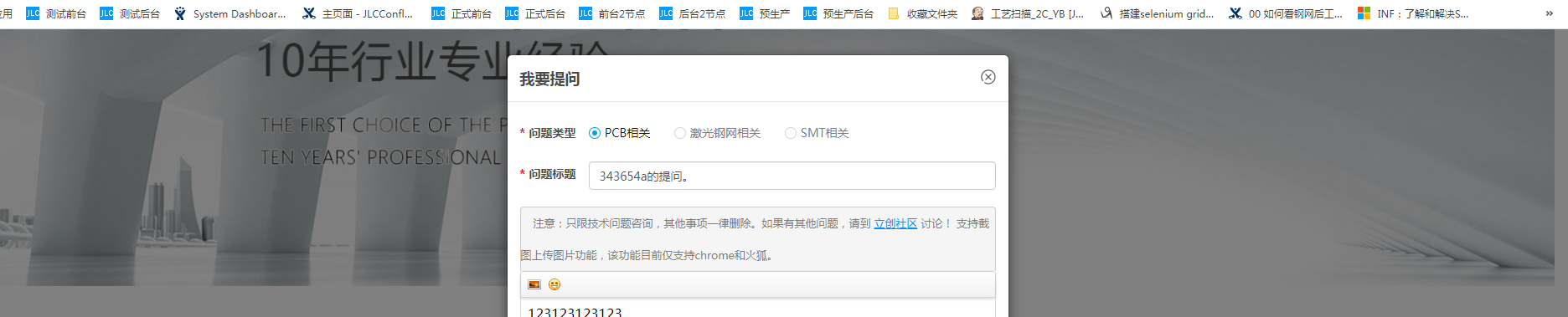Viewport: 1568px width, 317px height.
Task: Open the 搭建selenium grid bookmark
Action: point(1157,13)
